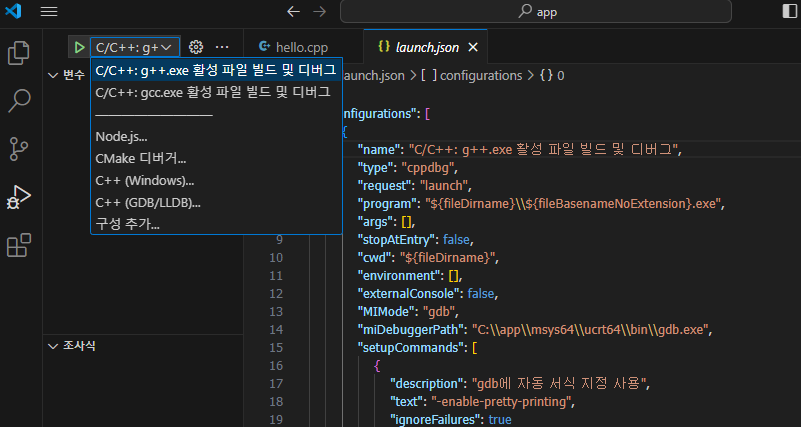Screen dimensions: 801x427
Task: Click the {} 0 breadcrumb item
Action: click(552, 76)
